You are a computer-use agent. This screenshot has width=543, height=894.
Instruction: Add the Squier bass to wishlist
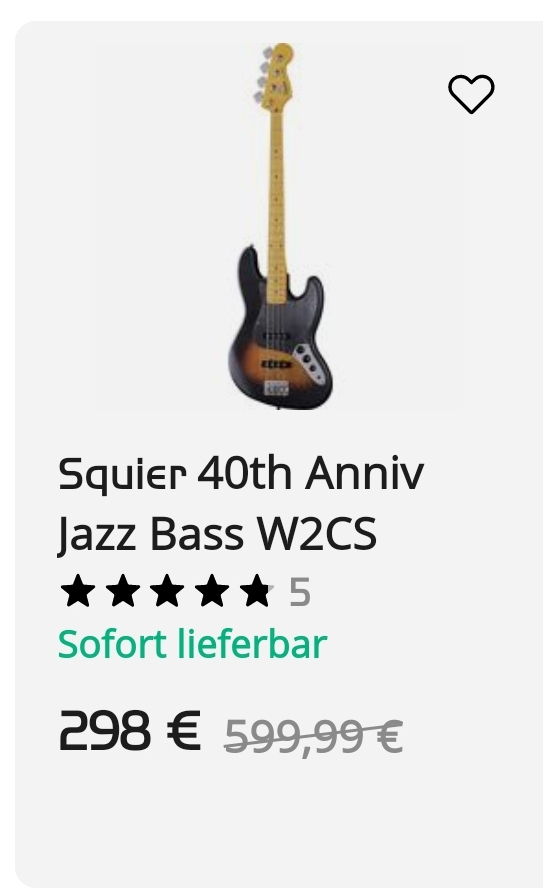[x=471, y=94]
